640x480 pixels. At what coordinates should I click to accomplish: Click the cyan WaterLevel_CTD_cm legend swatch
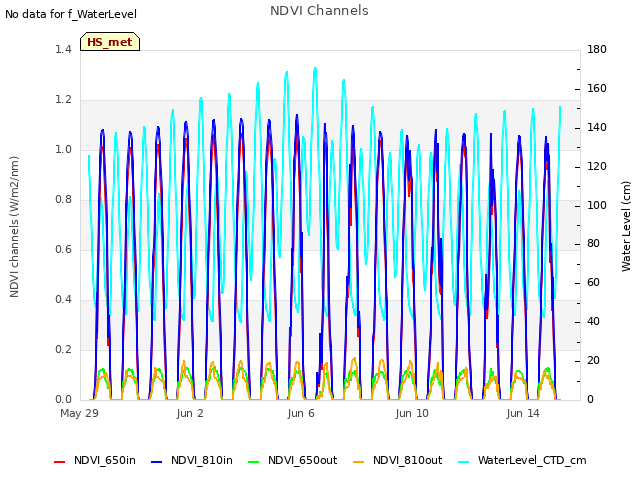tap(463, 462)
